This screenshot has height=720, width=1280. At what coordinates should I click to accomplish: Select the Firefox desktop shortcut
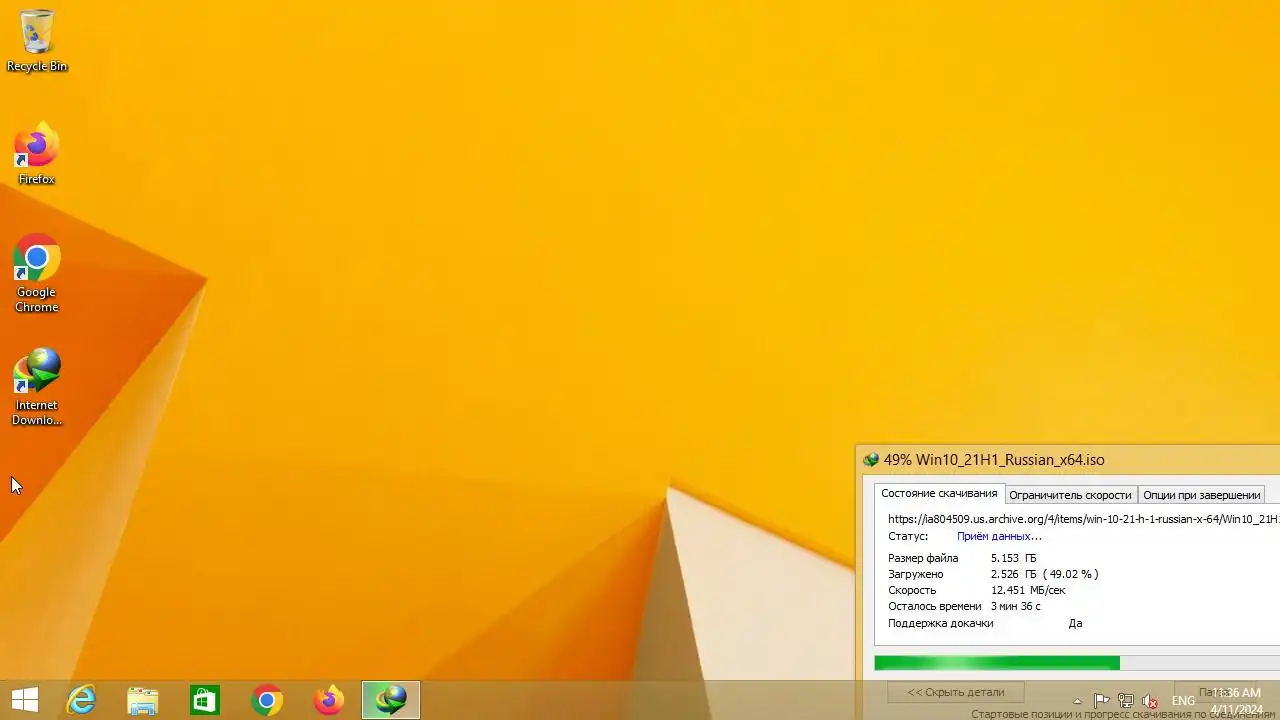click(37, 153)
